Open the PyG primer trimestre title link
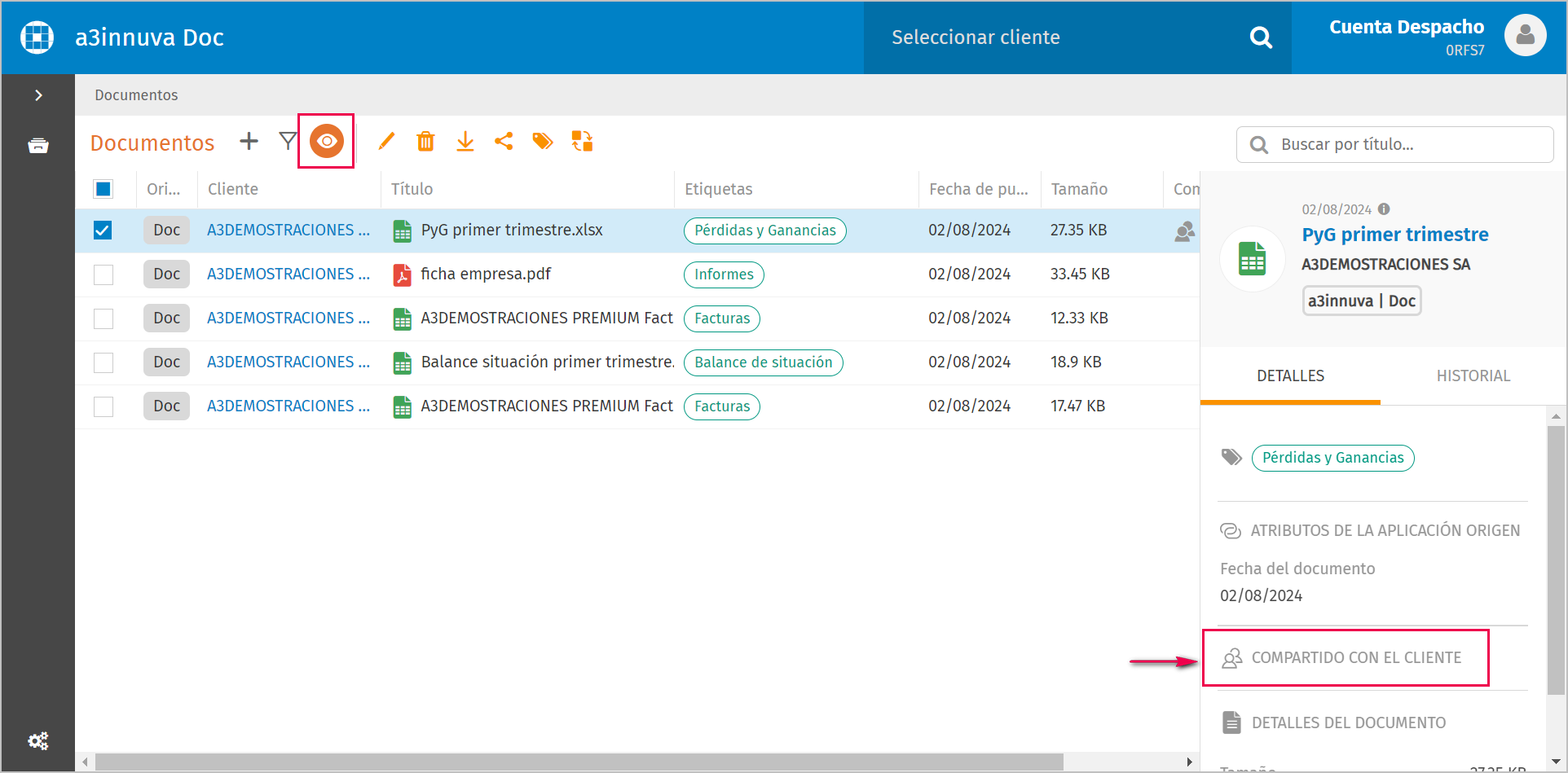 coord(1394,235)
